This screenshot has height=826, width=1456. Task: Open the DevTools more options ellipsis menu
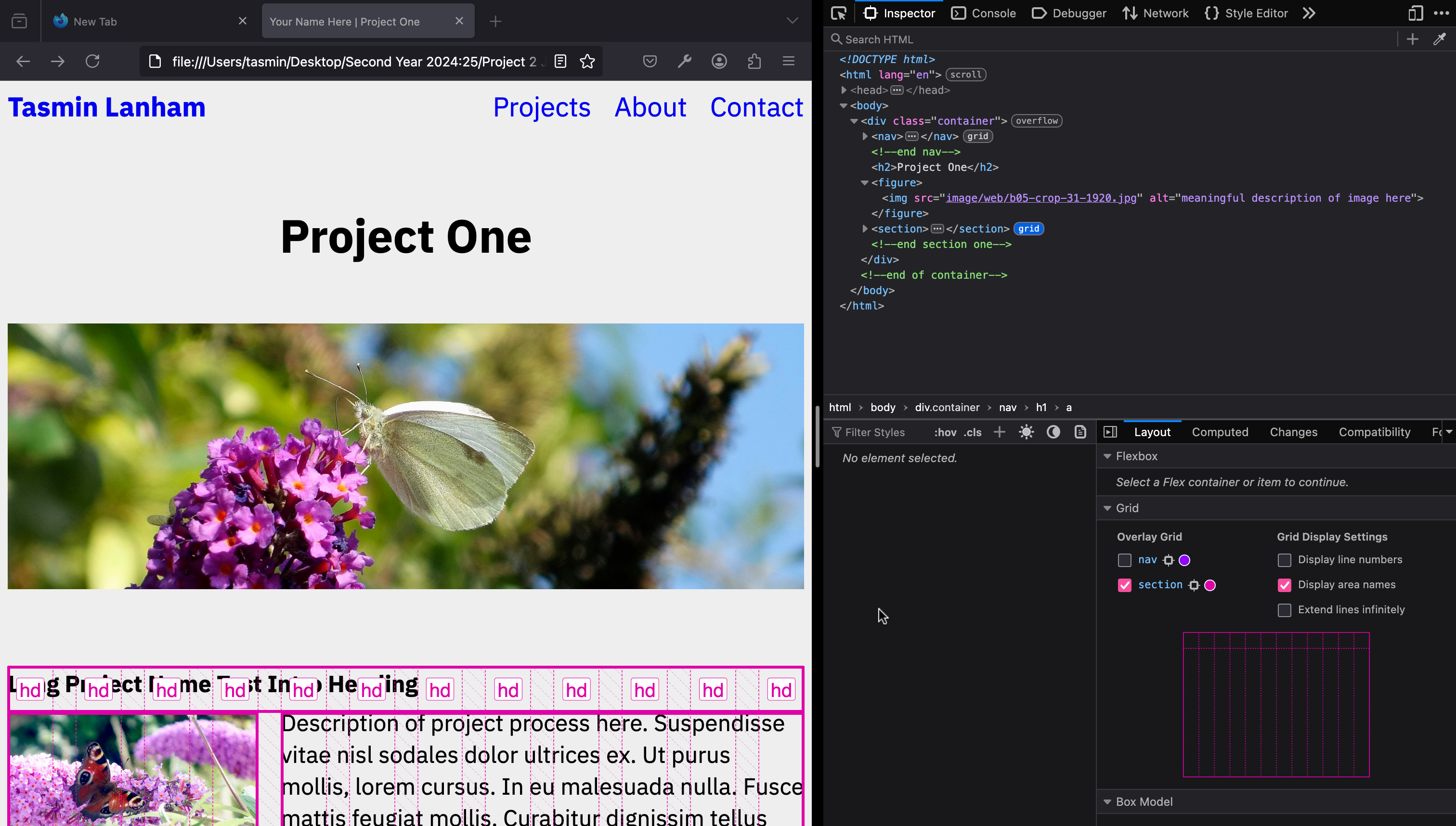[1441, 13]
